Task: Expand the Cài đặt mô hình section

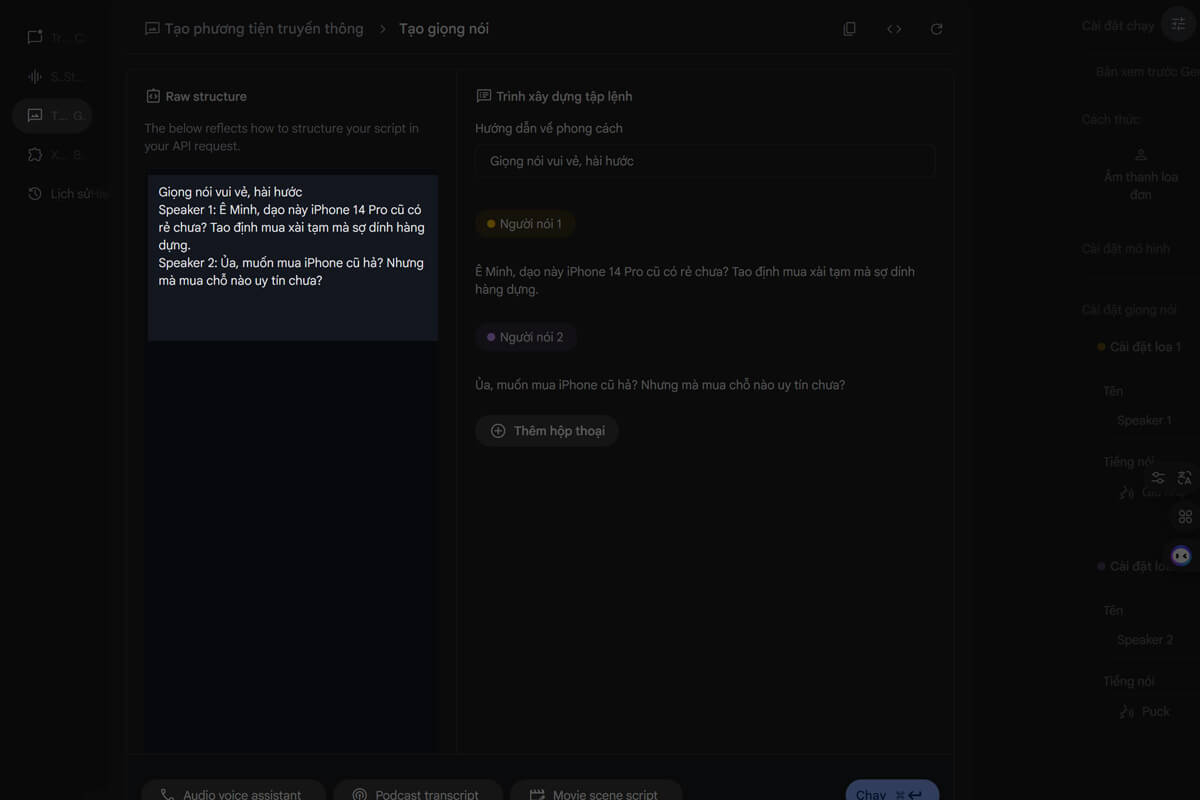Action: 1125,248
